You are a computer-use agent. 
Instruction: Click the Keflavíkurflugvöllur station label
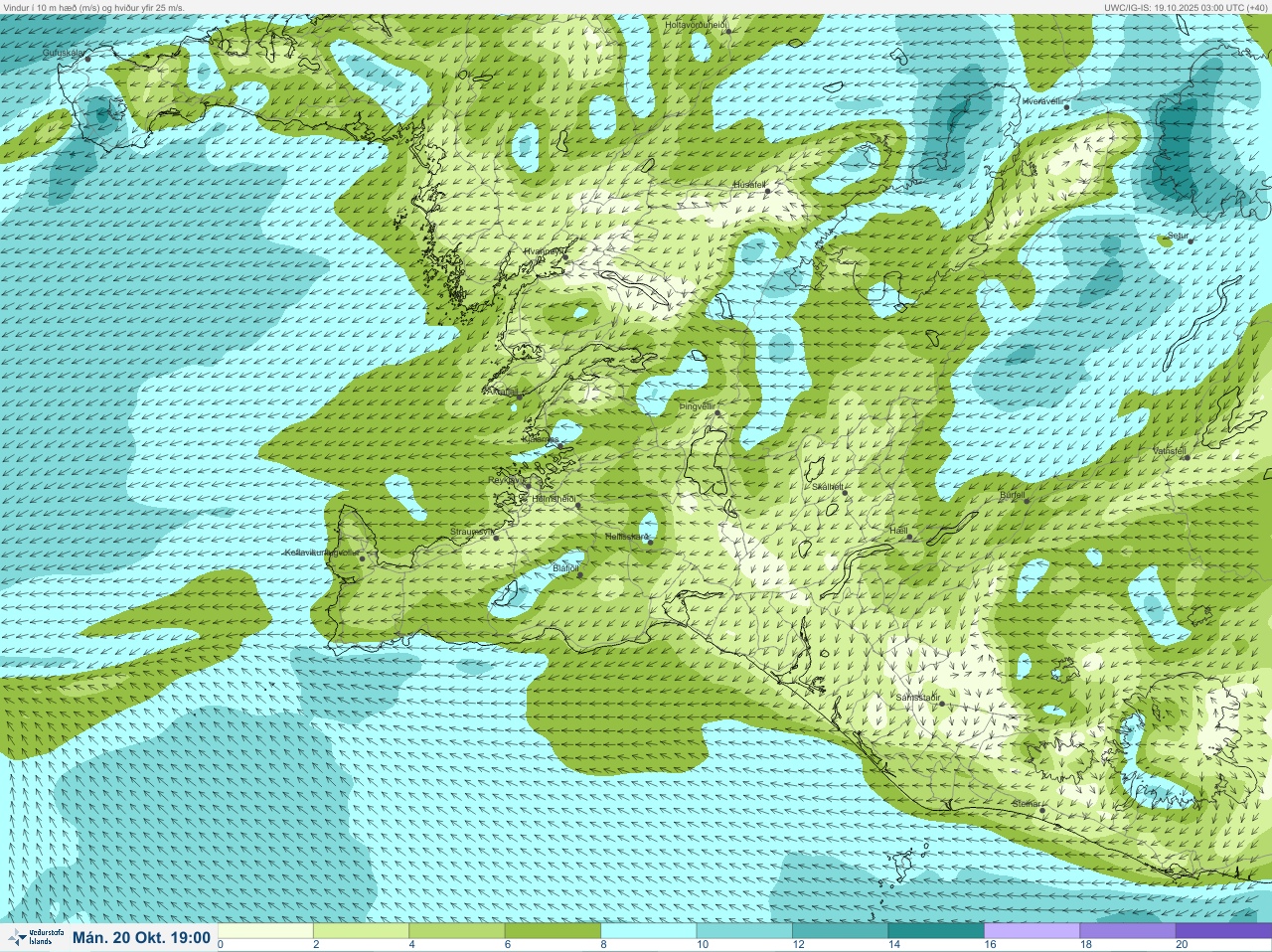coord(321,553)
